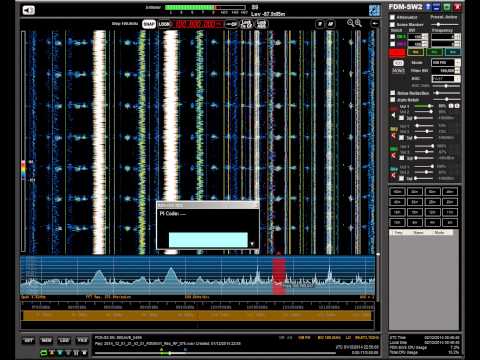Select the teal Rx3 receiver button
Viewport: 480px width, 360px height.
(453, 52)
